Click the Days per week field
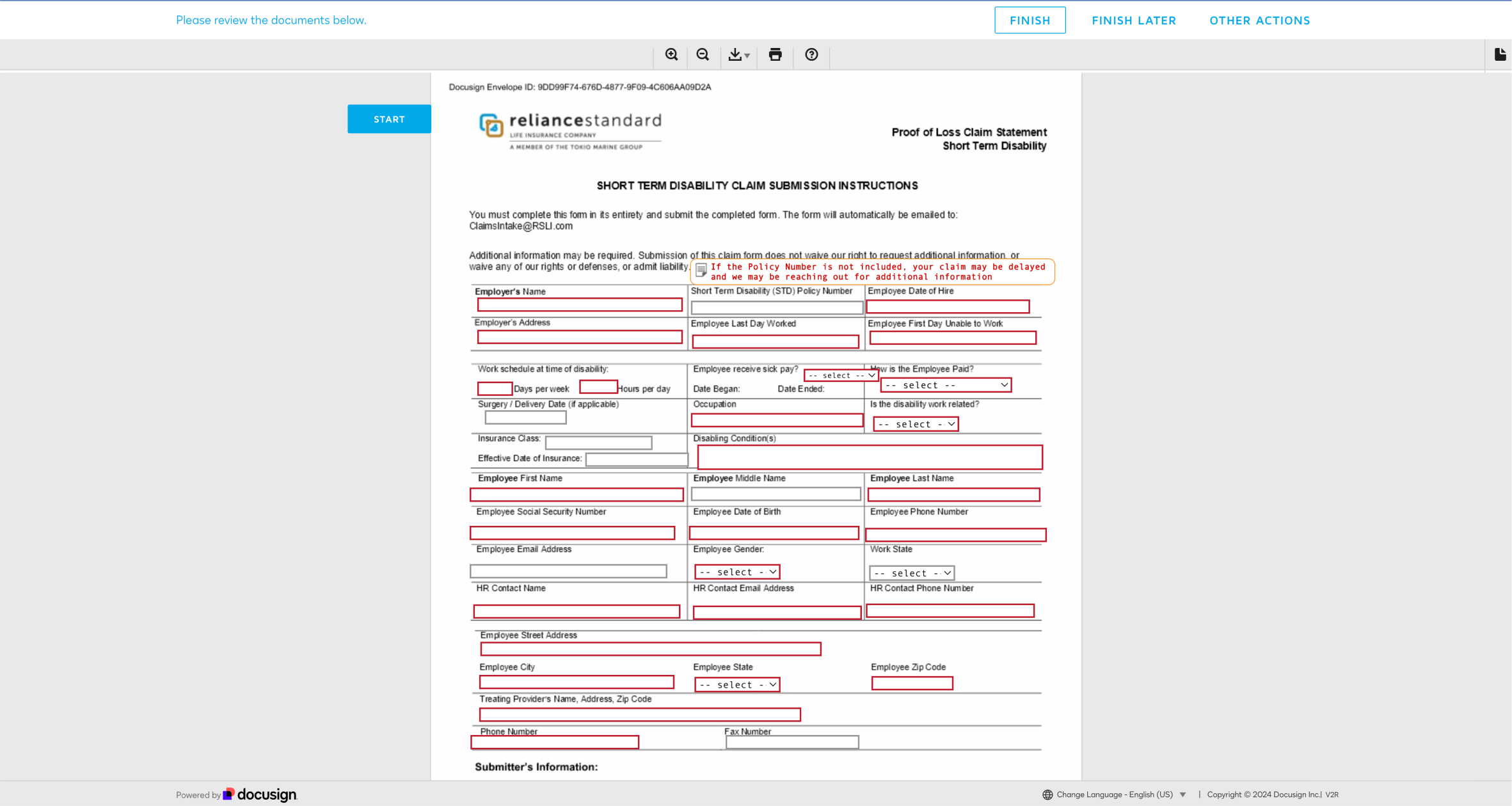The height and width of the screenshot is (806, 1512). [495, 389]
